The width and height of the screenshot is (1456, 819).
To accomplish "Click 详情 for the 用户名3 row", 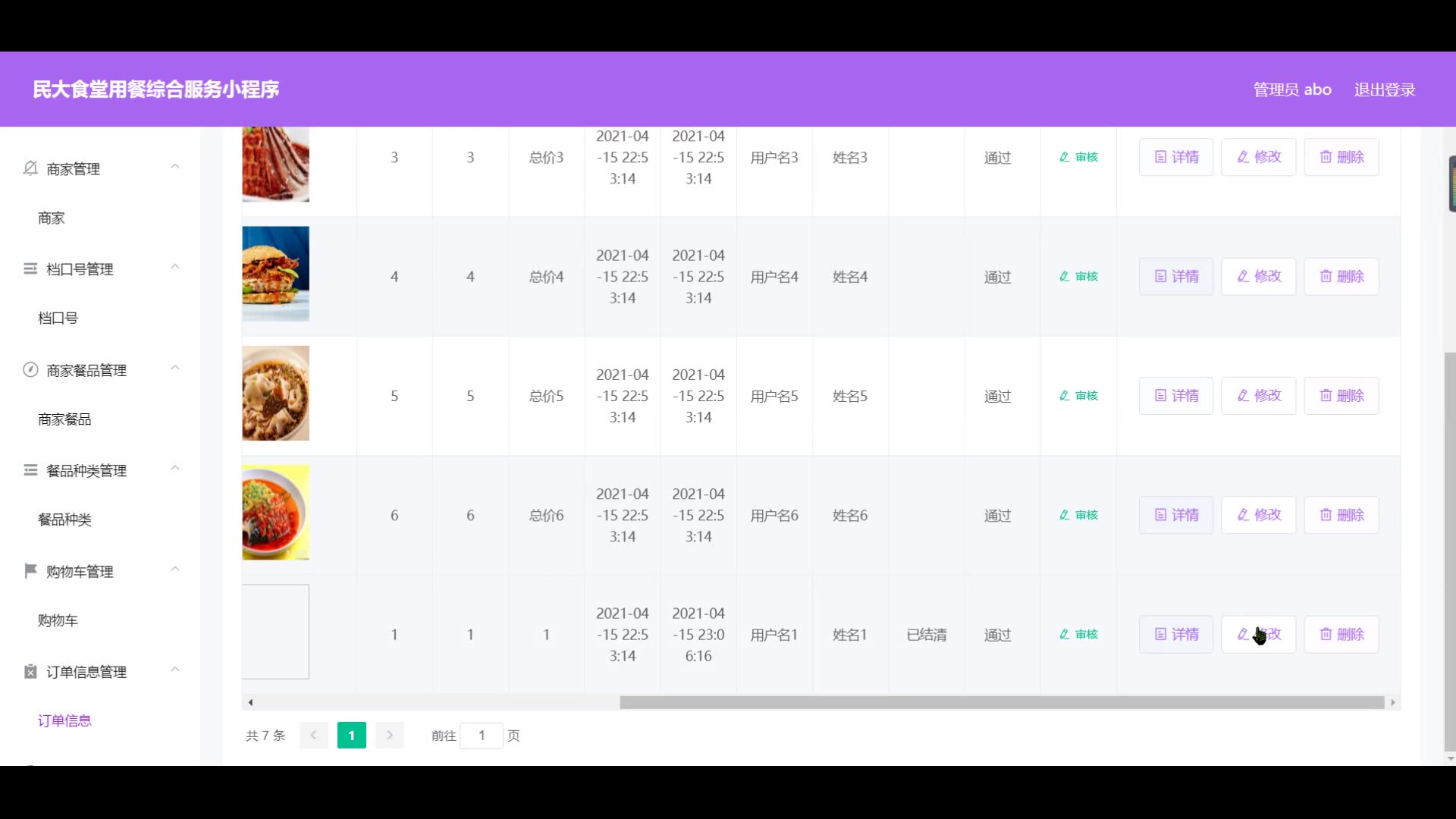I will [x=1176, y=157].
